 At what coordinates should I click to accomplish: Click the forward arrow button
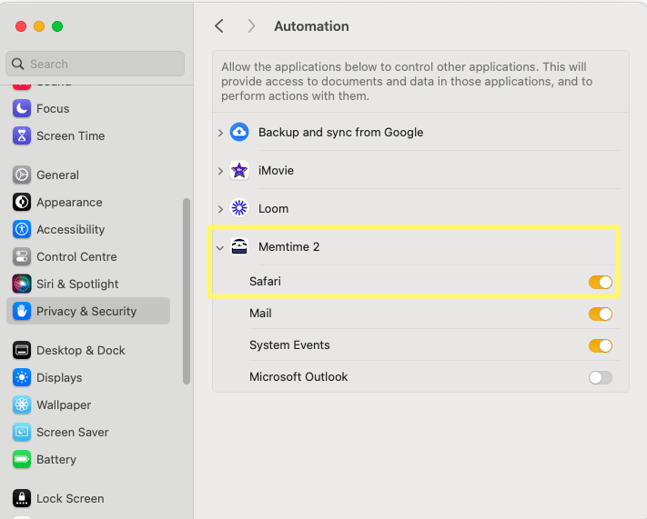click(251, 26)
